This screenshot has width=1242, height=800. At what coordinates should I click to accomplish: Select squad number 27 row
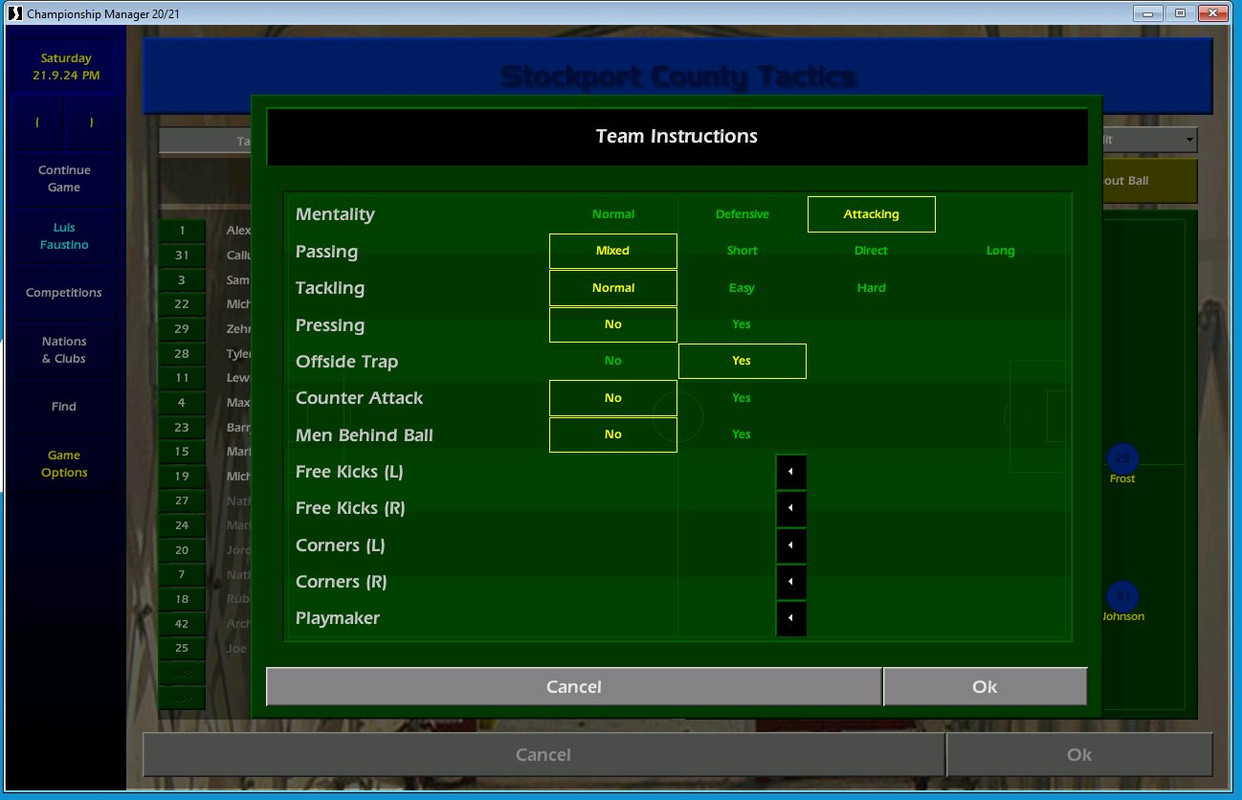(x=182, y=501)
